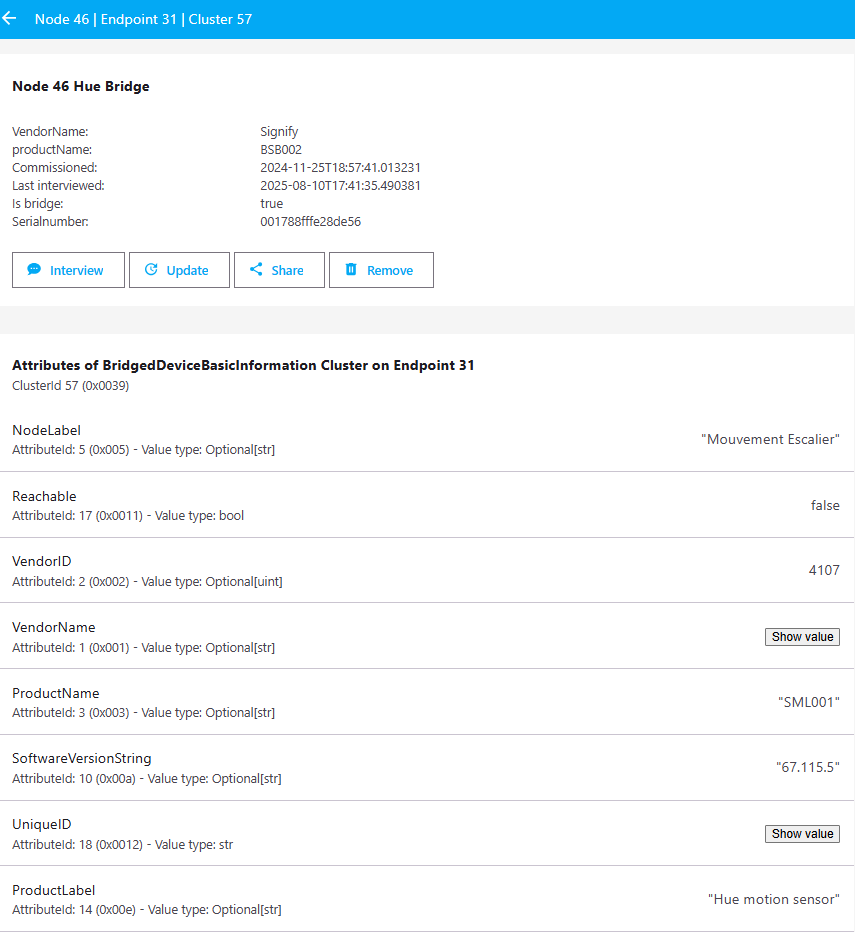
Task: Click the ClusterId 57 (0x0039) text
Action: pos(71,386)
